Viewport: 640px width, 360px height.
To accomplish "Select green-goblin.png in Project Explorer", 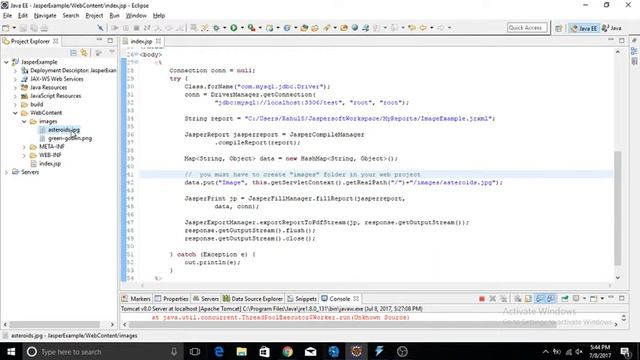I will [x=70, y=138].
